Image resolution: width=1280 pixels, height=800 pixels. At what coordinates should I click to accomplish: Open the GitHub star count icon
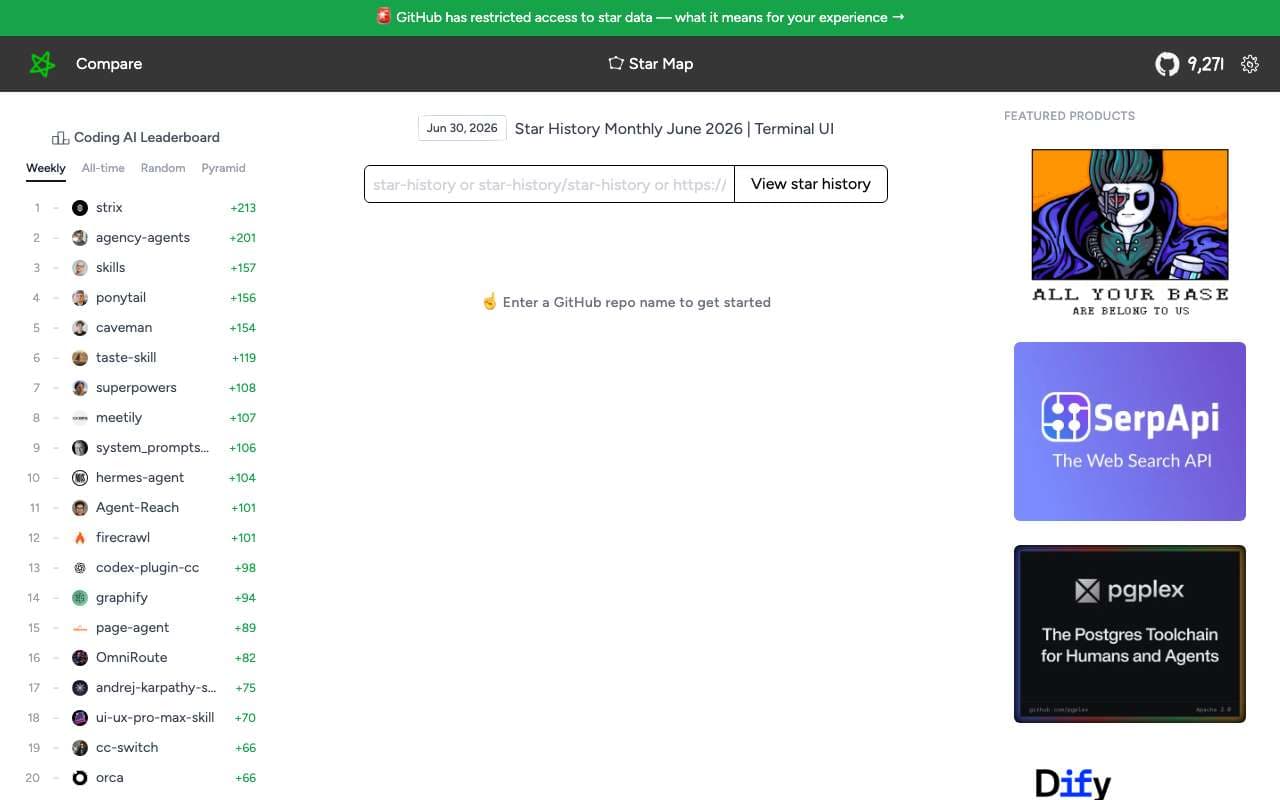1167,64
